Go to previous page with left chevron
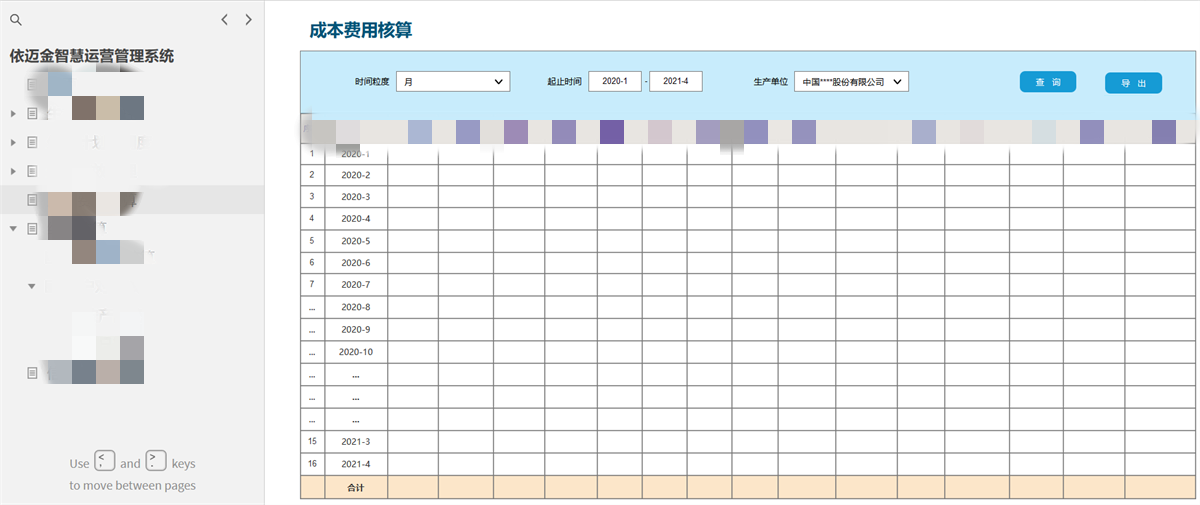Viewport: 1200px width, 505px height. [225, 19]
